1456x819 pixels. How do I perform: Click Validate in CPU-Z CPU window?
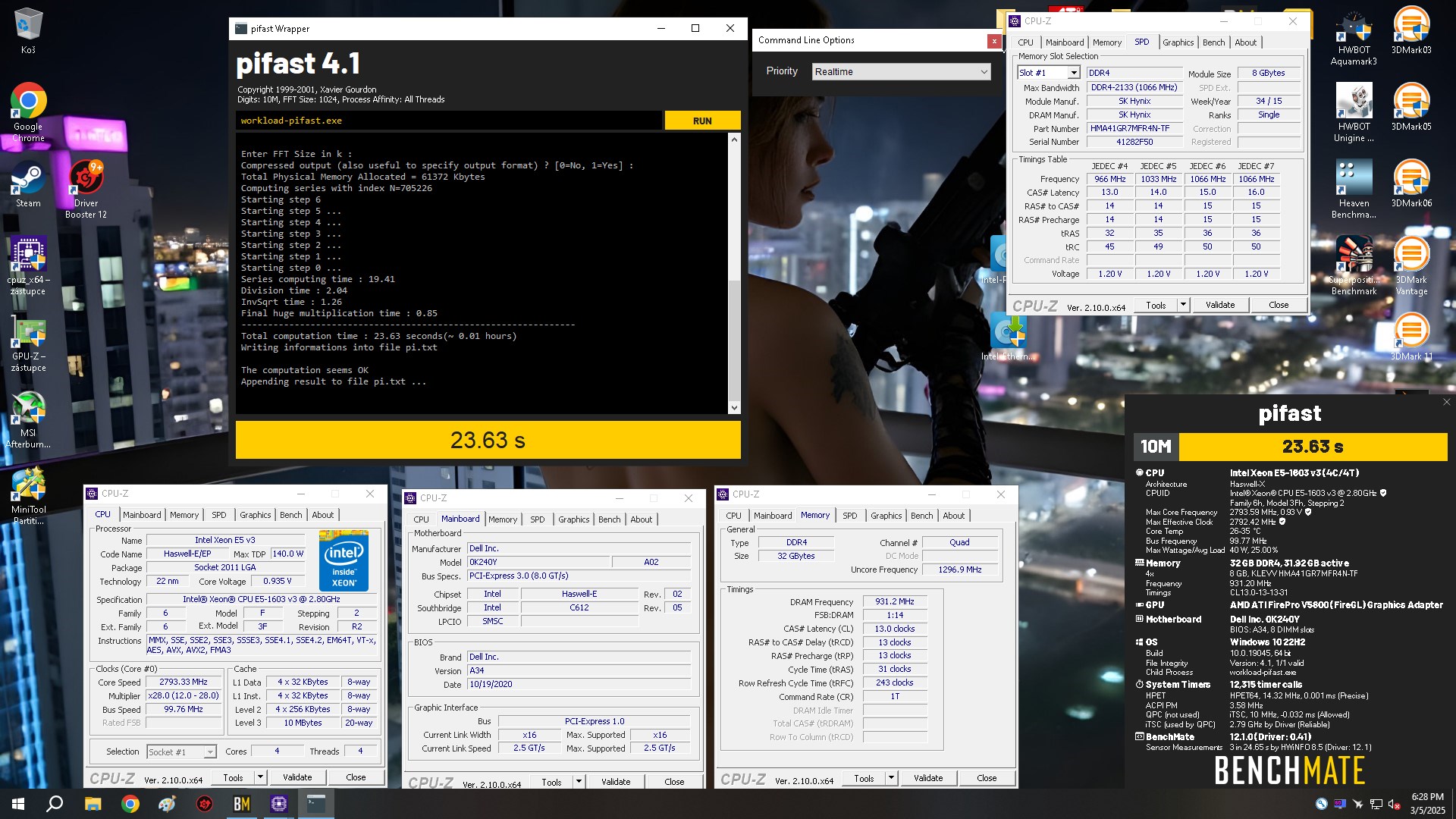click(297, 777)
